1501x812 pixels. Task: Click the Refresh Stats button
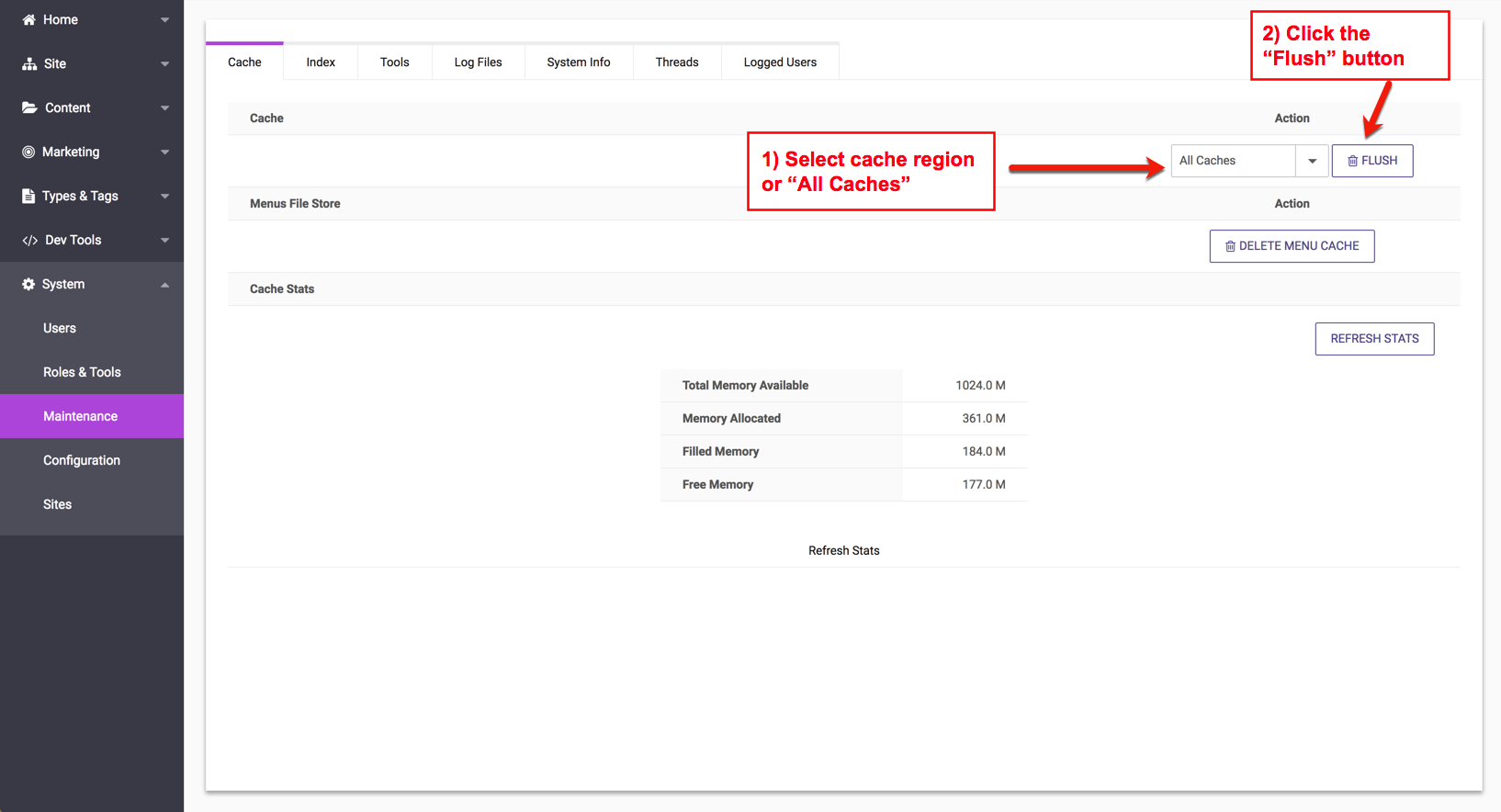(1374, 339)
